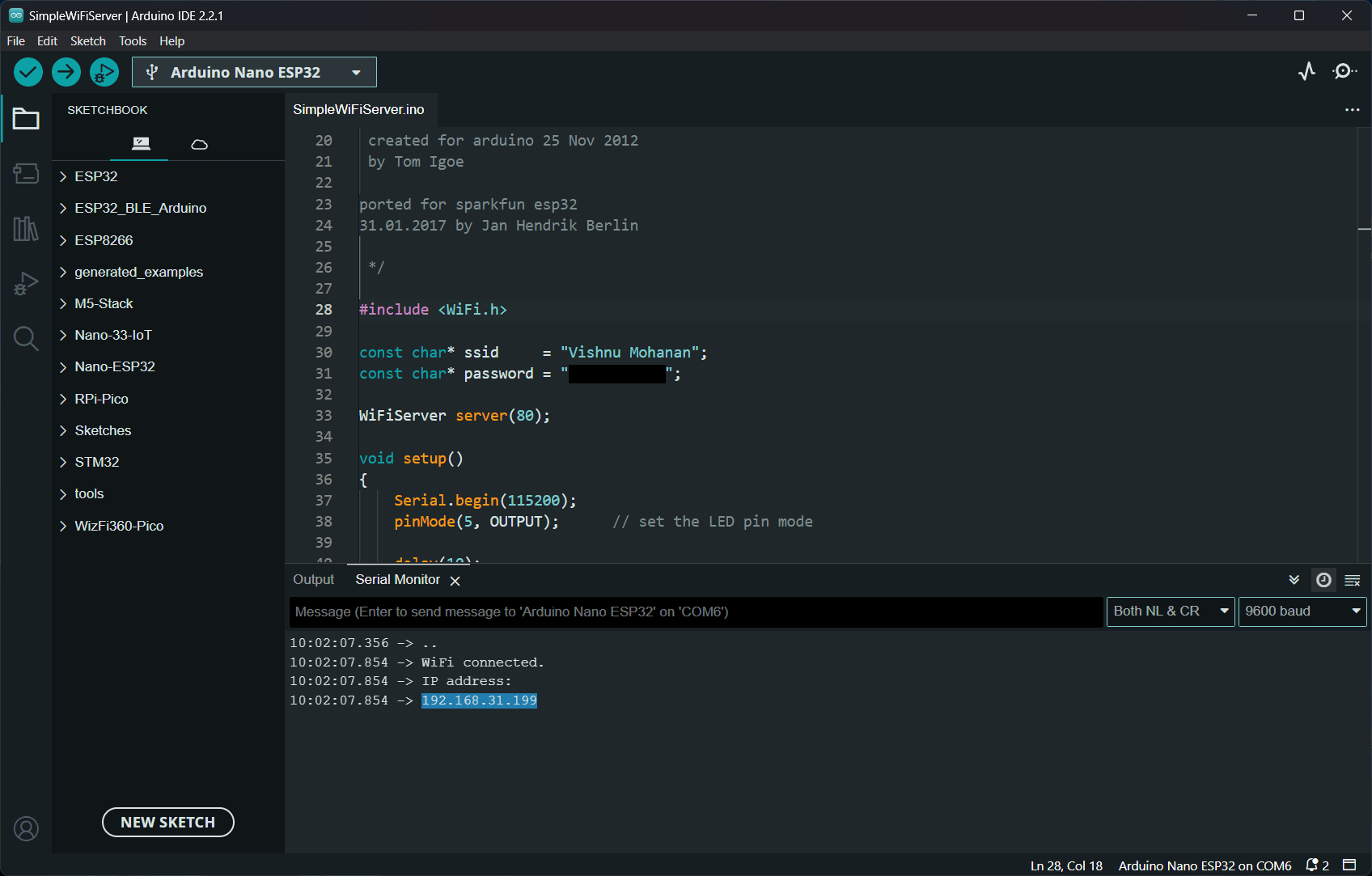The width and height of the screenshot is (1372, 876).
Task: Click Ln 28, Col 18 in status bar
Action: pyautogui.click(x=1066, y=866)
